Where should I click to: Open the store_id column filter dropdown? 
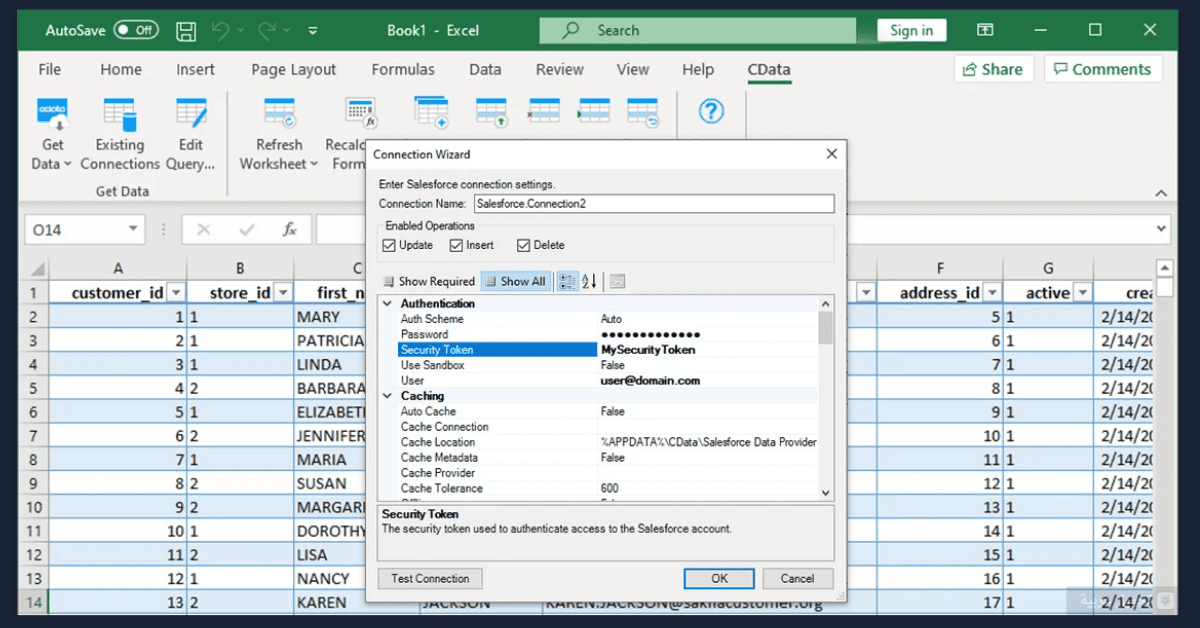point(283,293)
